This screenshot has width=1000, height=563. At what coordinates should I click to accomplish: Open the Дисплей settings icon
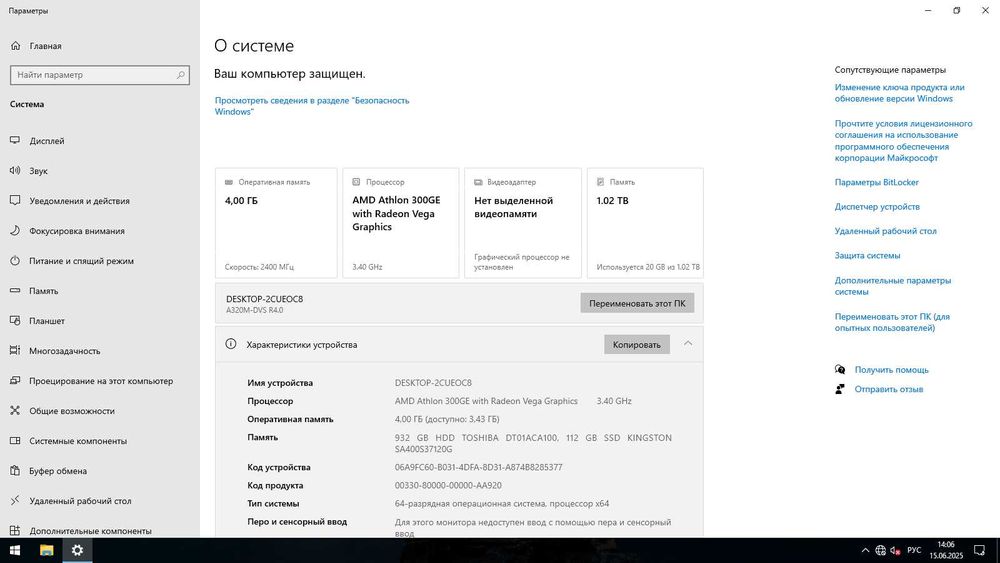pyautogui.click(x=15, y=140)
